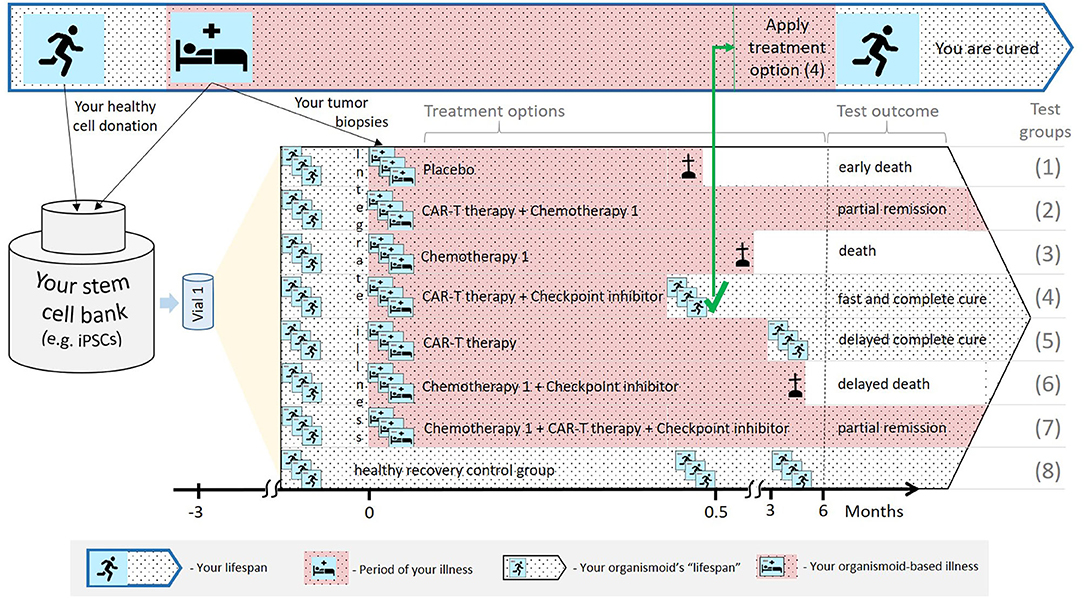Select the triple combination therapy label in row 7
1084x600 pixels.
tap(606, 429)
